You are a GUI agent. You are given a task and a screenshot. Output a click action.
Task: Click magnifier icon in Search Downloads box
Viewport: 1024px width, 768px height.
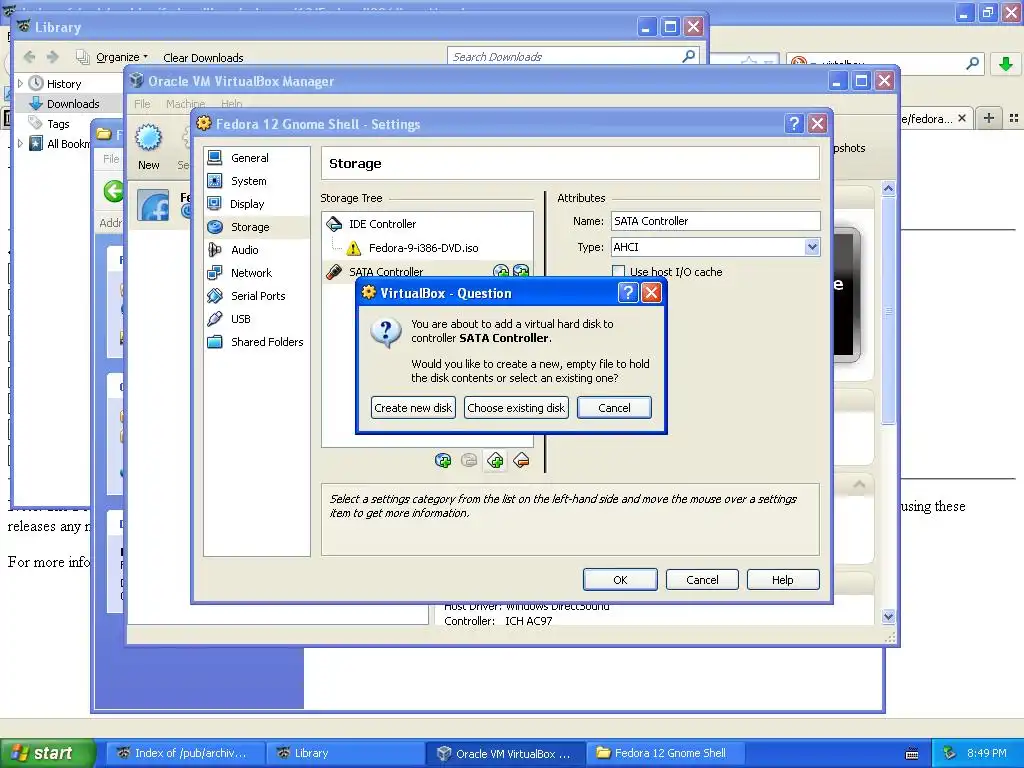click(688, 56)
